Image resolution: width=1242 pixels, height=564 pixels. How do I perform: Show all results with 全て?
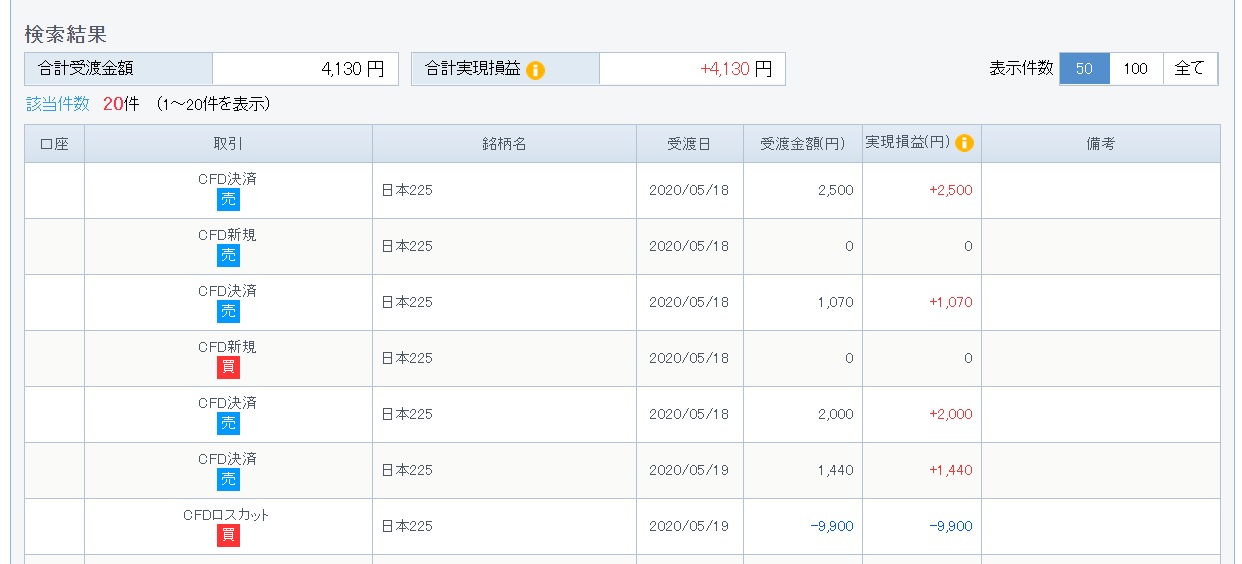(x=1190, y=69)
